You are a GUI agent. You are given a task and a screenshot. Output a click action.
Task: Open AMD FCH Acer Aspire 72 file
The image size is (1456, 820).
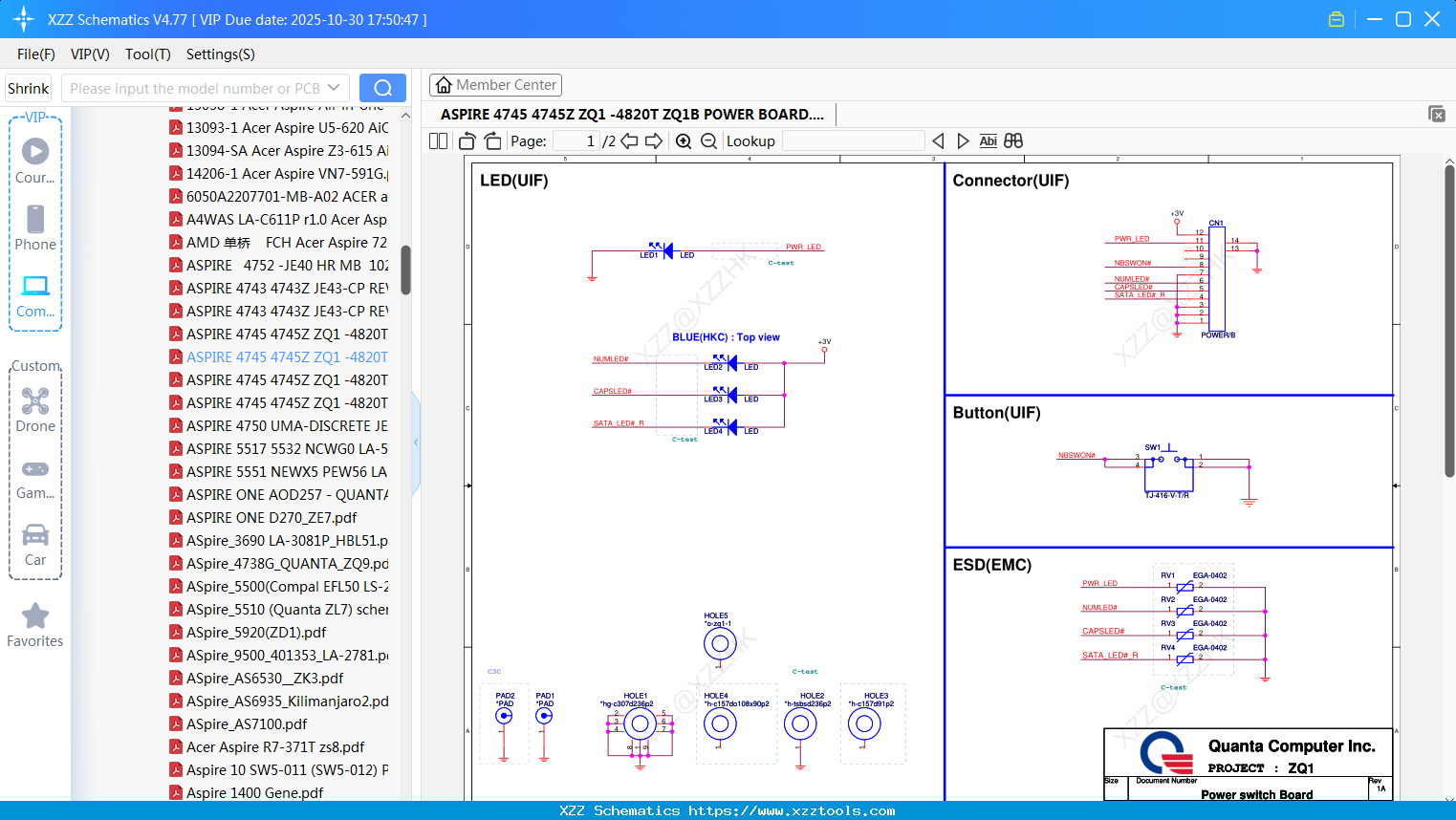pos(279,243)
